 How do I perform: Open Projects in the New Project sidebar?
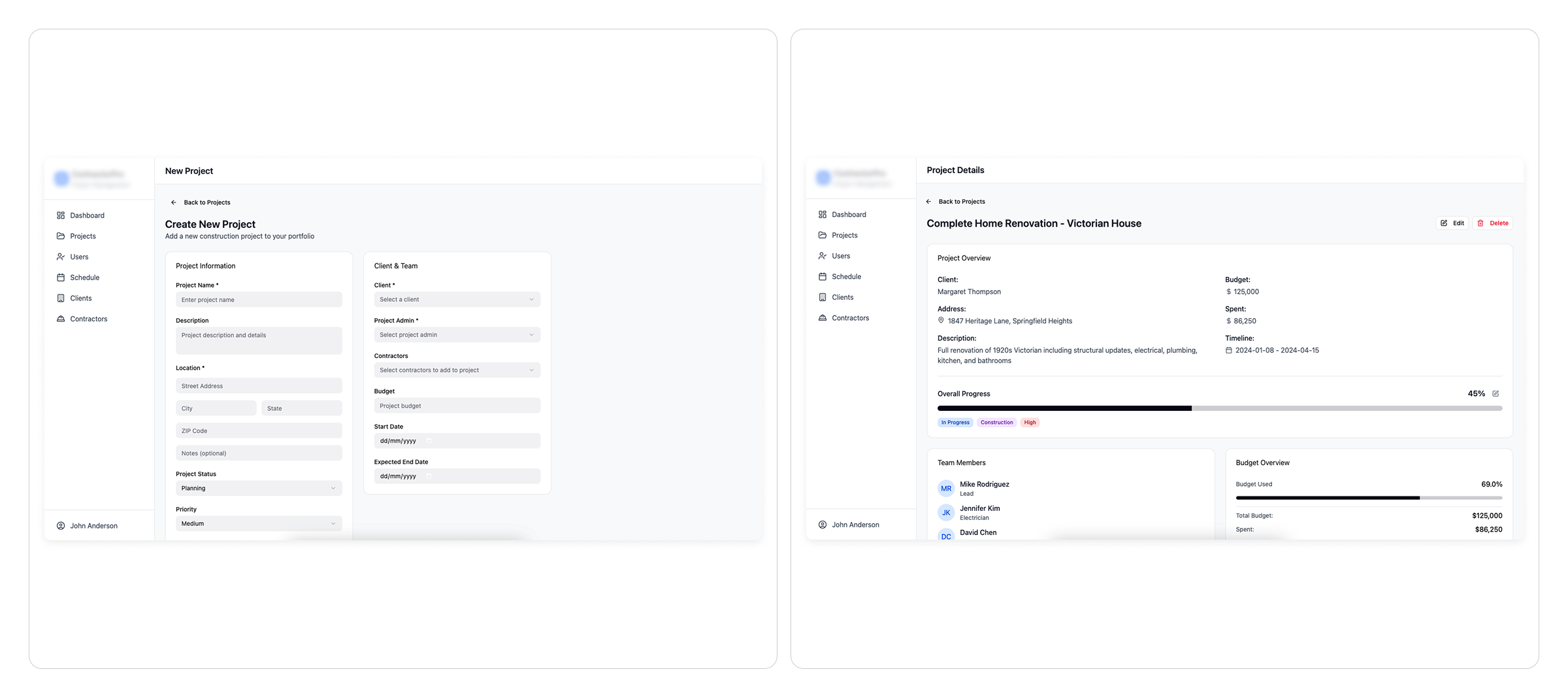tap(83, 236)
